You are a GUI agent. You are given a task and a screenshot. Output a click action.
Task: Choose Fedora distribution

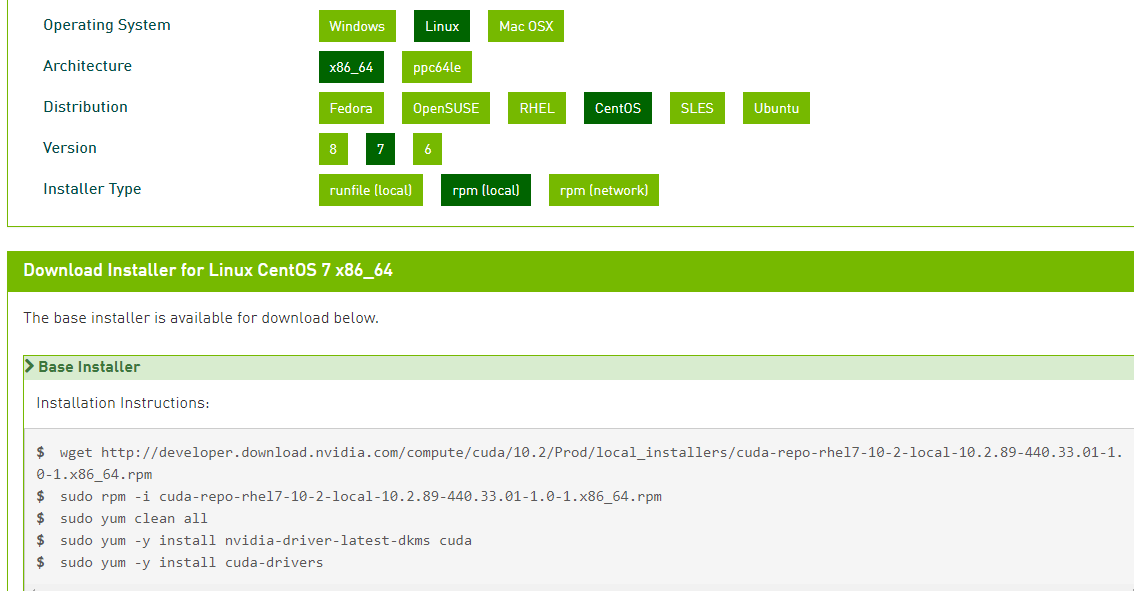[x=351, y=108]
